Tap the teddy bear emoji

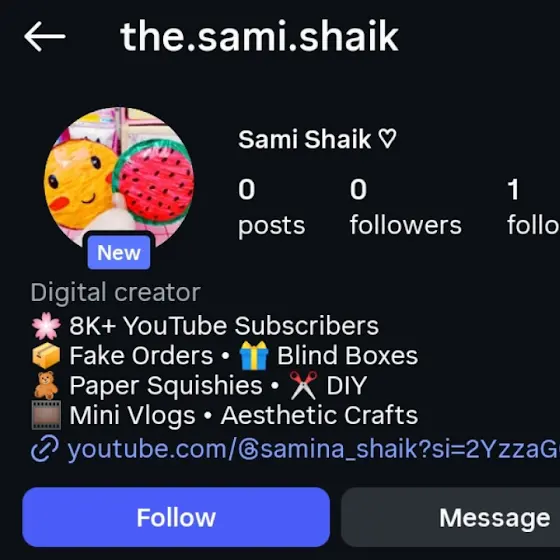[46, 385]
